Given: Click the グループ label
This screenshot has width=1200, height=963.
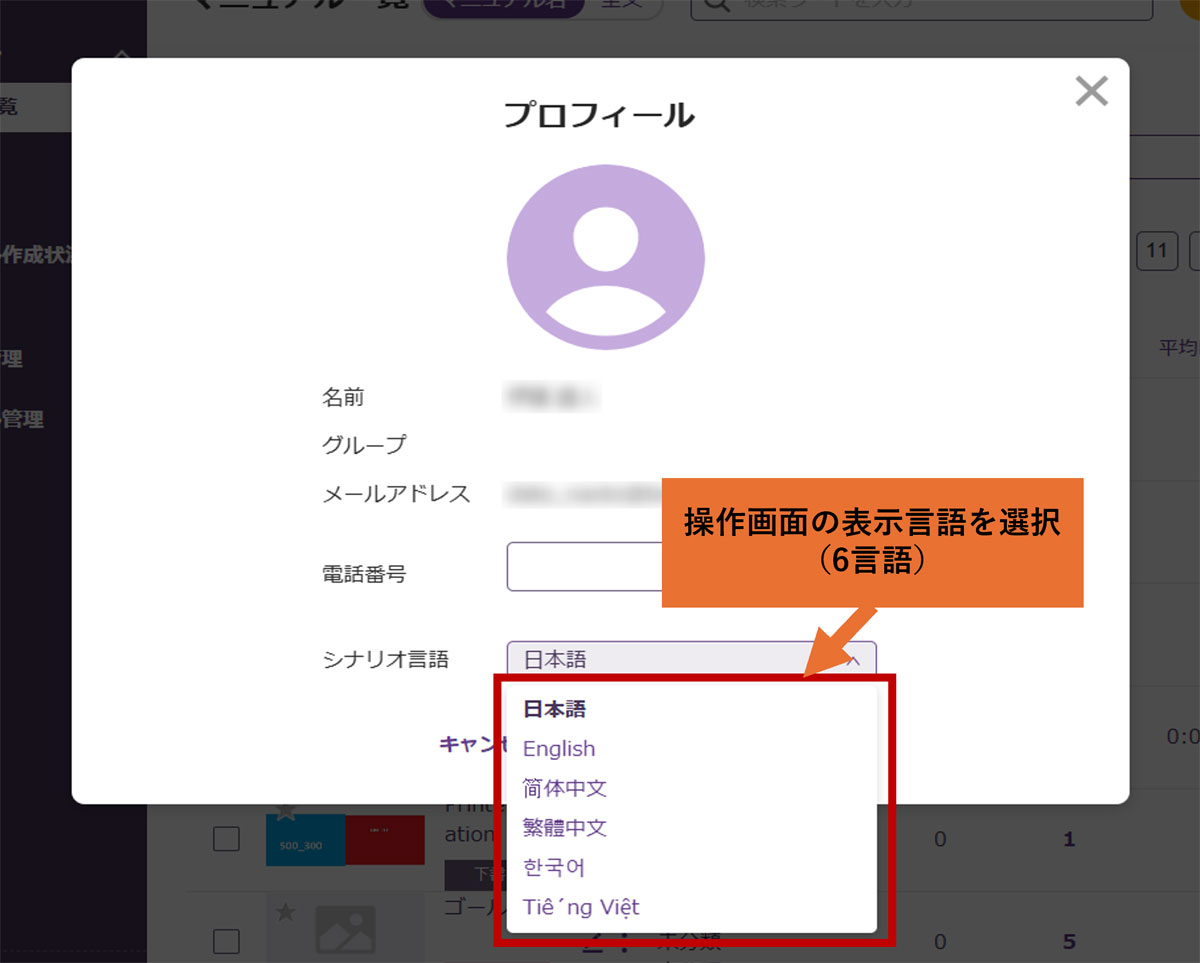Looking at the screenshot, I should (364, 444).
